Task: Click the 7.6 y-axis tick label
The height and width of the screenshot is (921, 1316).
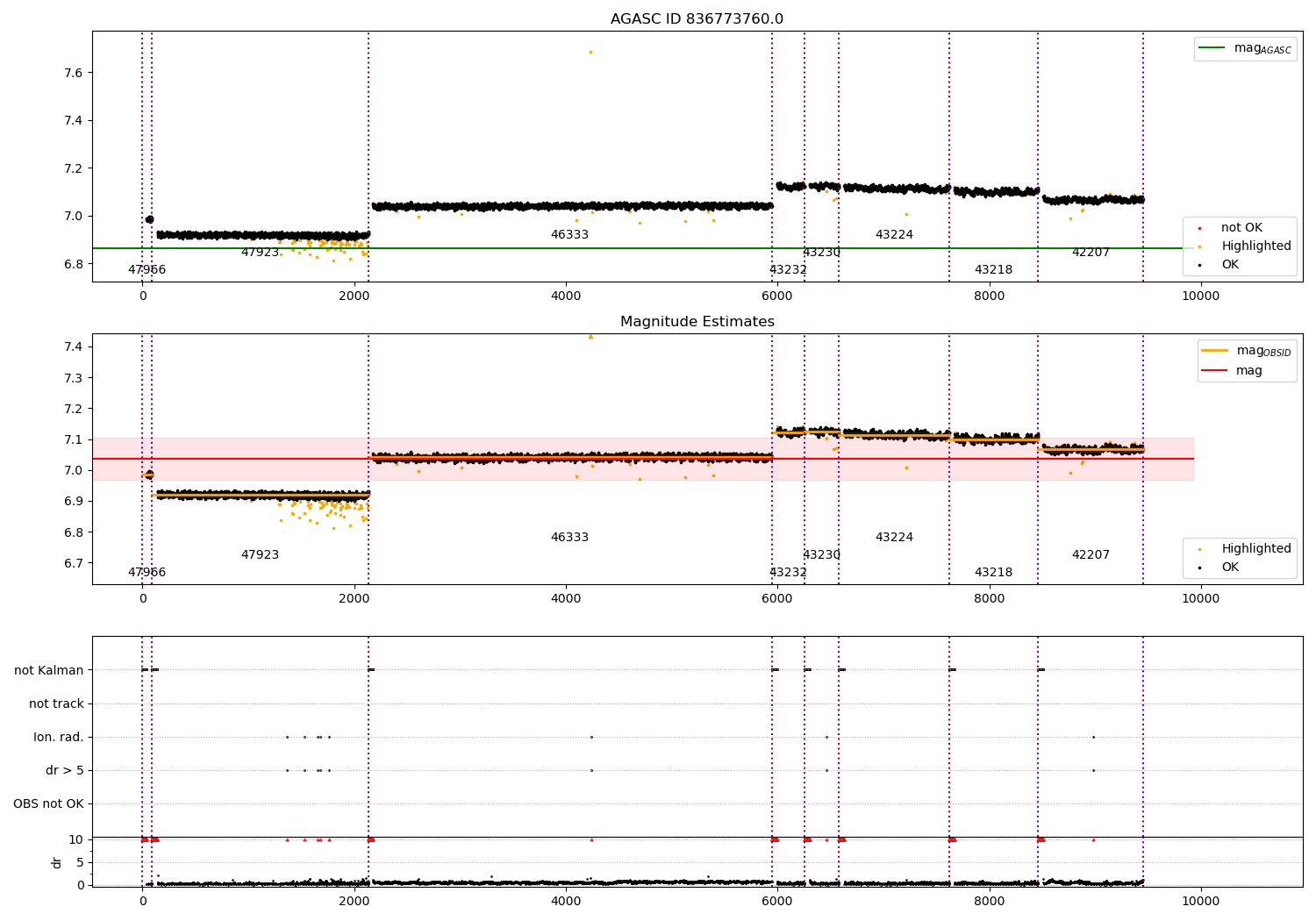Action: point(75,73)
